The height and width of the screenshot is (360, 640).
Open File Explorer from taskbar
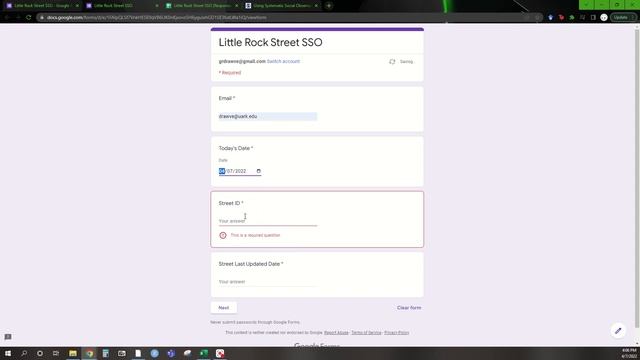tap(73, 353)
